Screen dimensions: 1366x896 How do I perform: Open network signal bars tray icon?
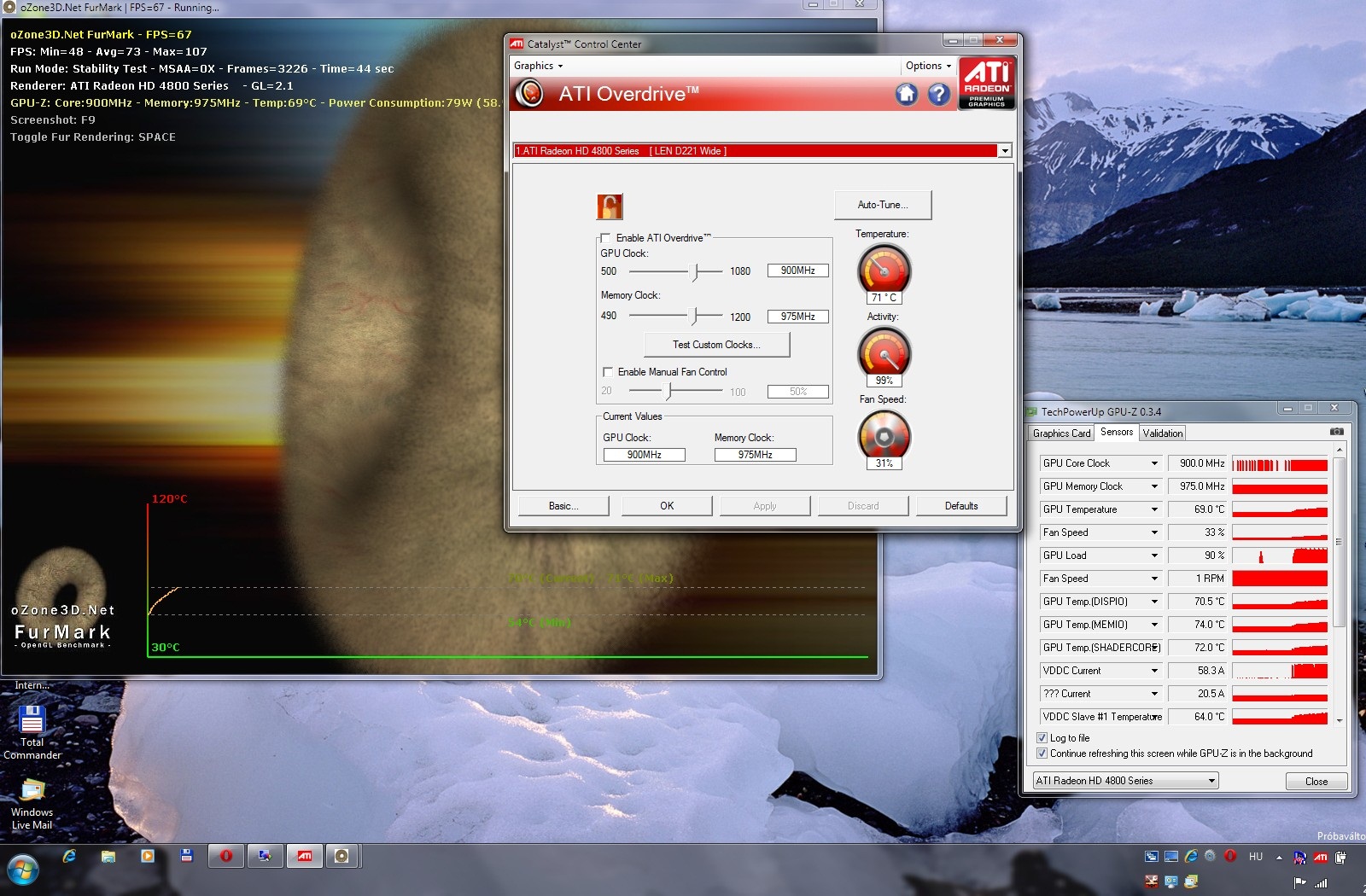pyautogui.click(x=1321, y=882)
